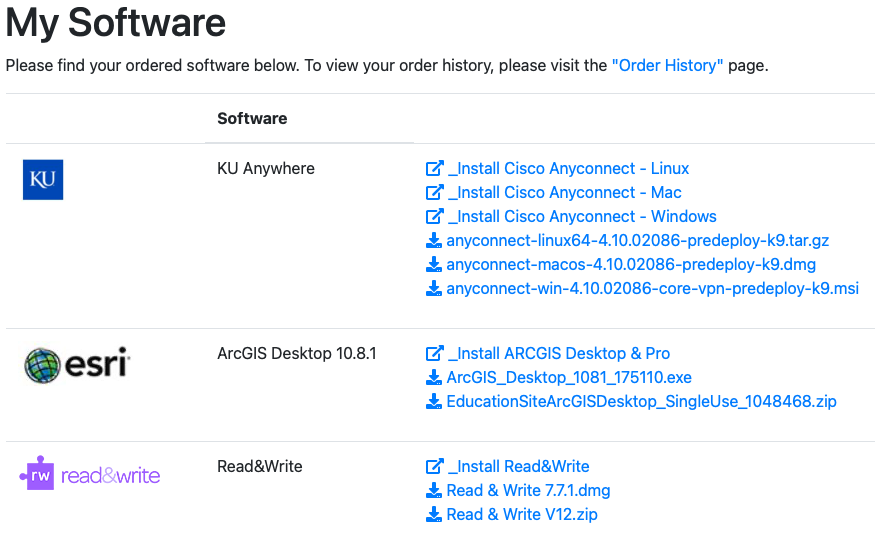875x549 pixels.
Task: Select the KU Anywhere software name
Action: click(x=266, y=168)
